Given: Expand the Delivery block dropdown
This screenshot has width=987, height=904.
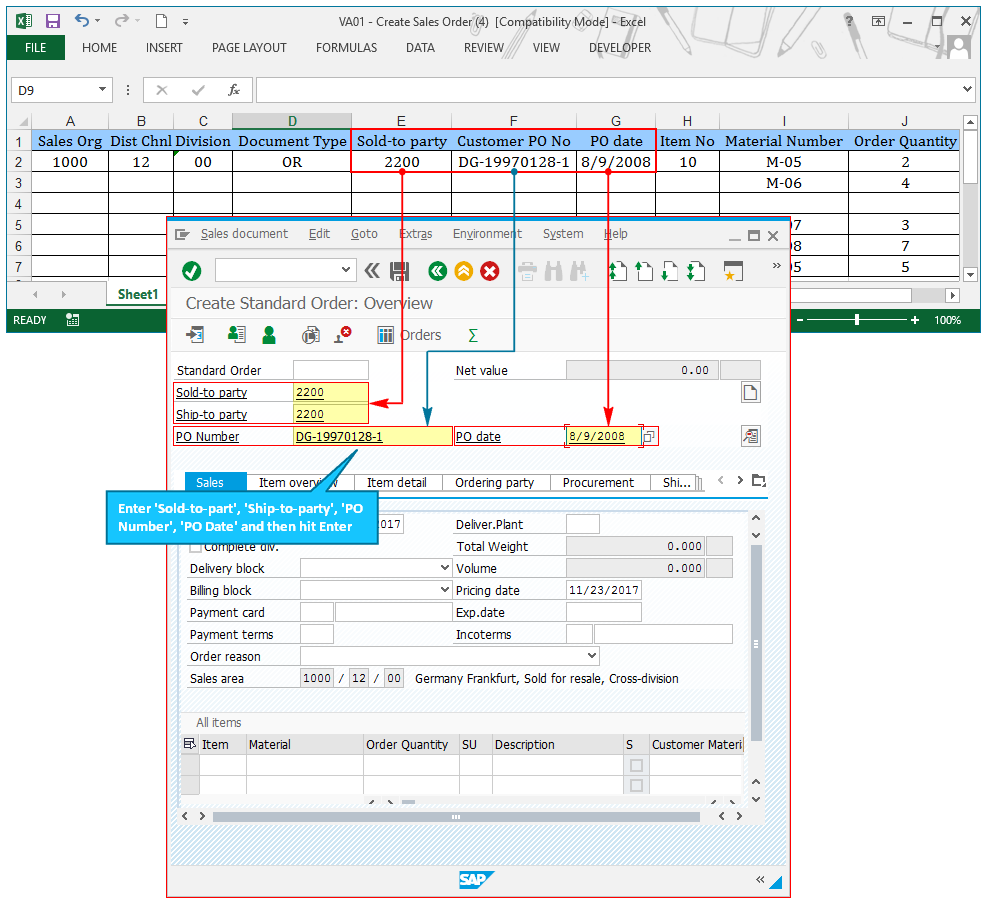Looking at the screenshot, I should [445, 568].
